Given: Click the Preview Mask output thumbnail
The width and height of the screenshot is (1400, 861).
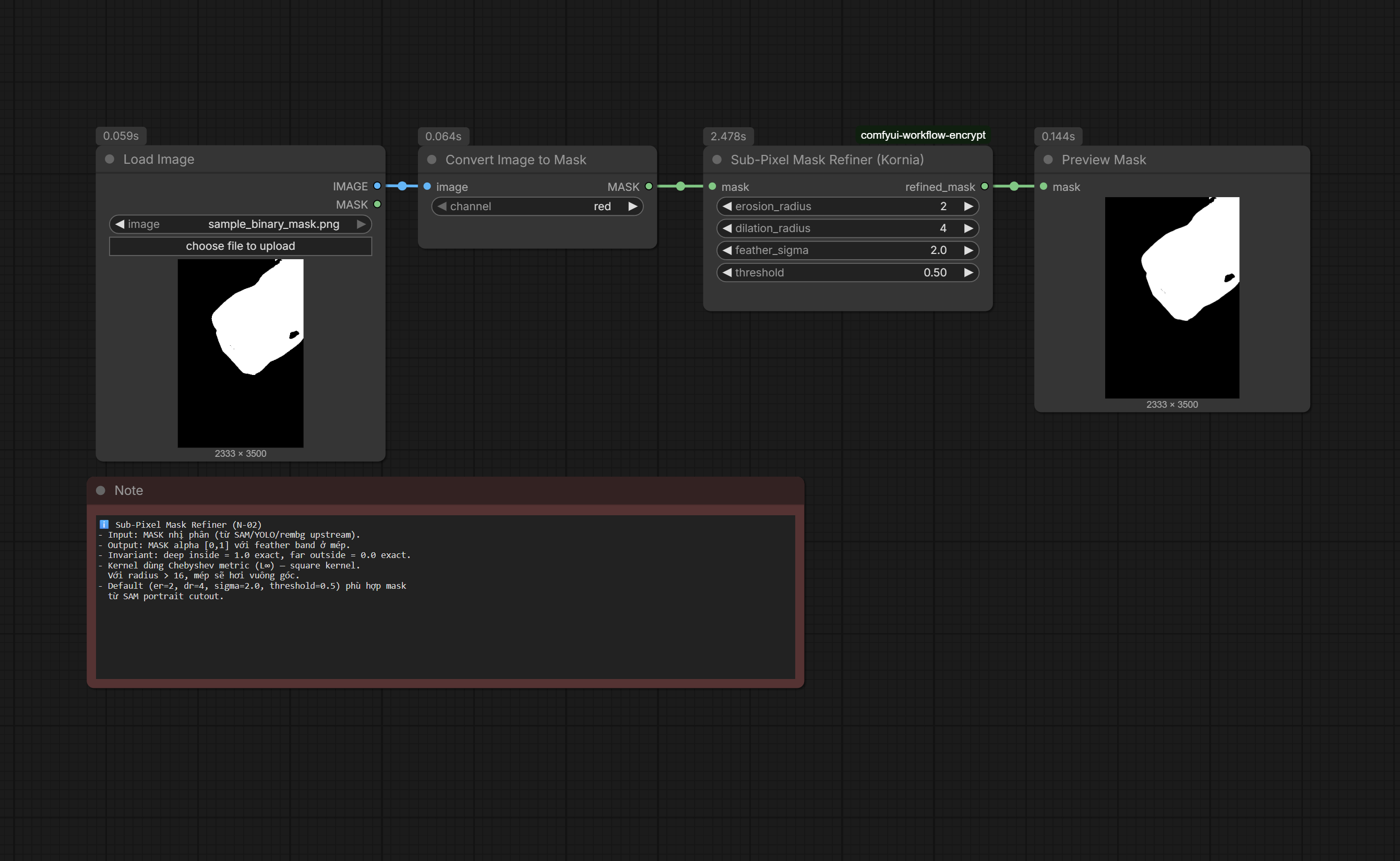Looking at the screenshot, I should click(x=1172, y=298).
